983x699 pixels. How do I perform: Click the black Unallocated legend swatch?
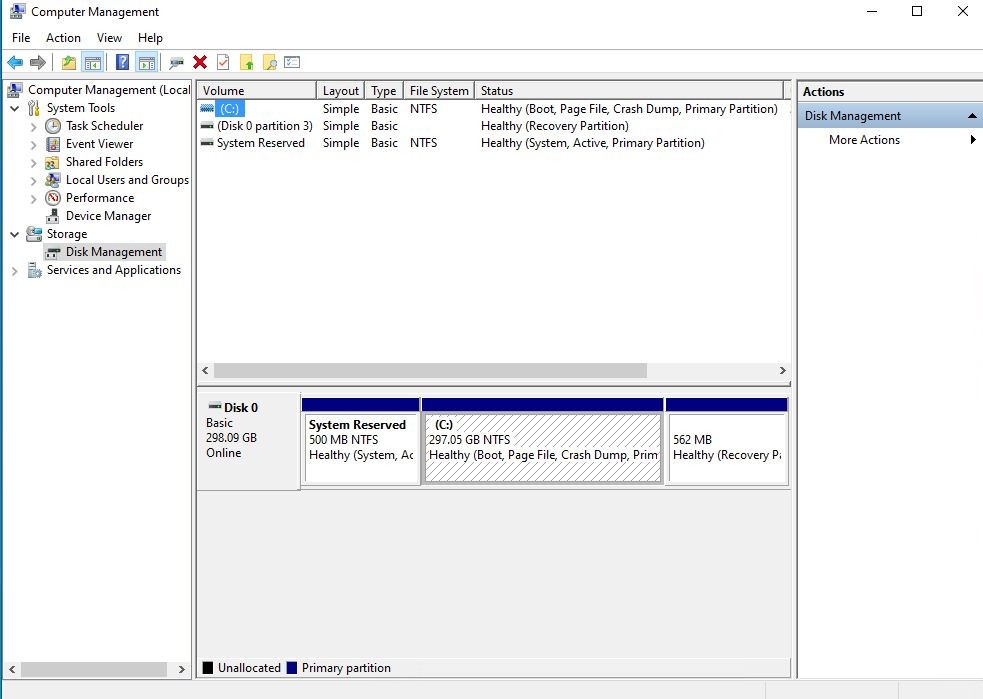(208, 668)
